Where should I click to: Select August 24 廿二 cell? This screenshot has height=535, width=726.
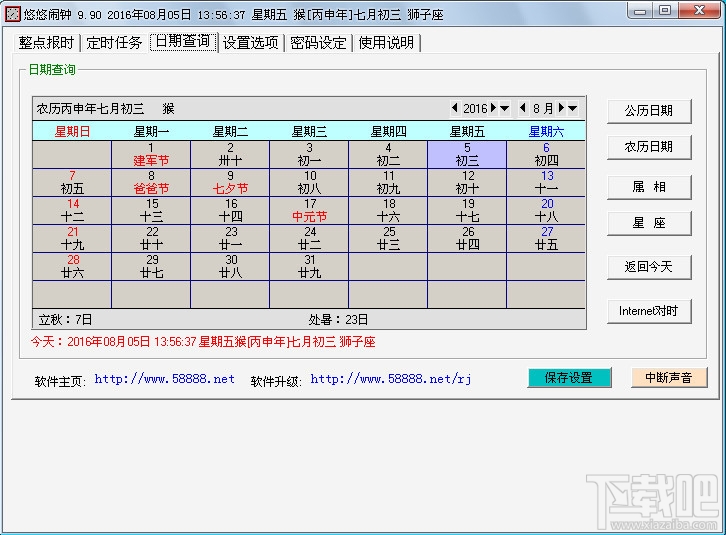(x=309, y=239)
